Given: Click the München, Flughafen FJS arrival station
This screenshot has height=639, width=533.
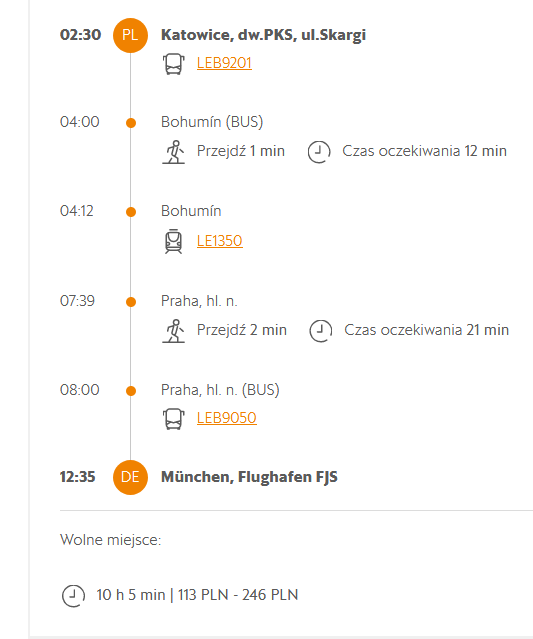Looking at the screenshot, I should pyautogui.click(x=249, y=477).
